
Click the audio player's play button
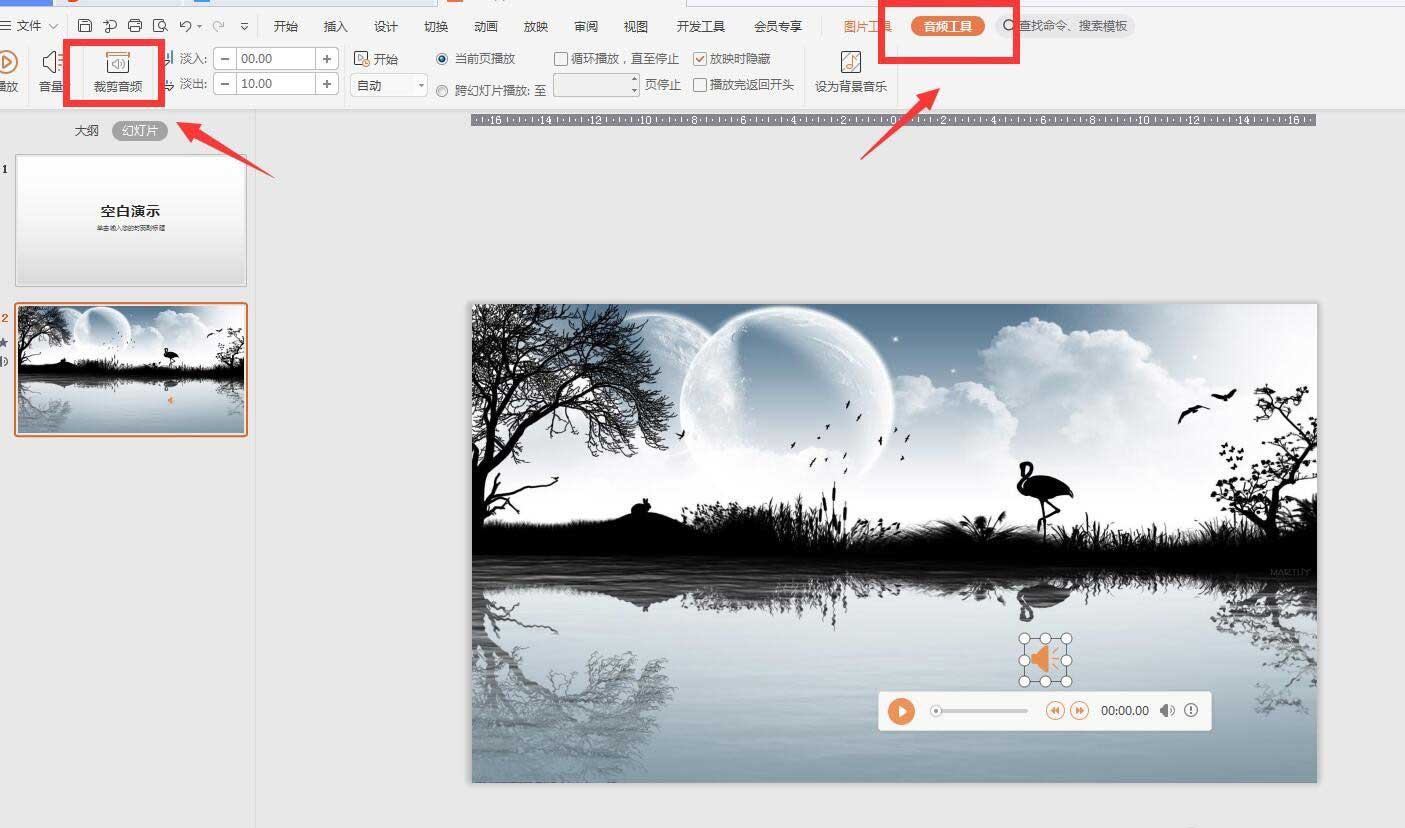(x=901, y=711)
